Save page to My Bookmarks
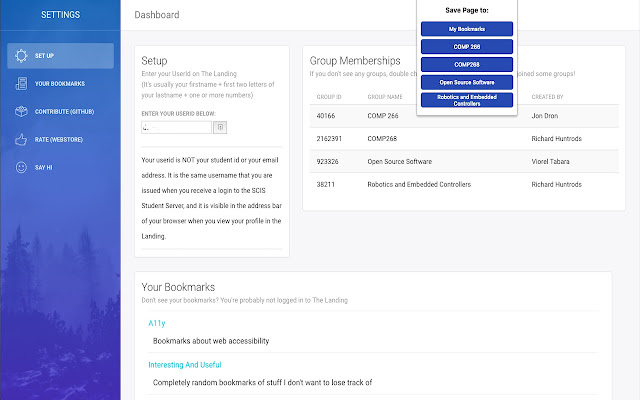 pyautogui.click(x=467, y=29)
